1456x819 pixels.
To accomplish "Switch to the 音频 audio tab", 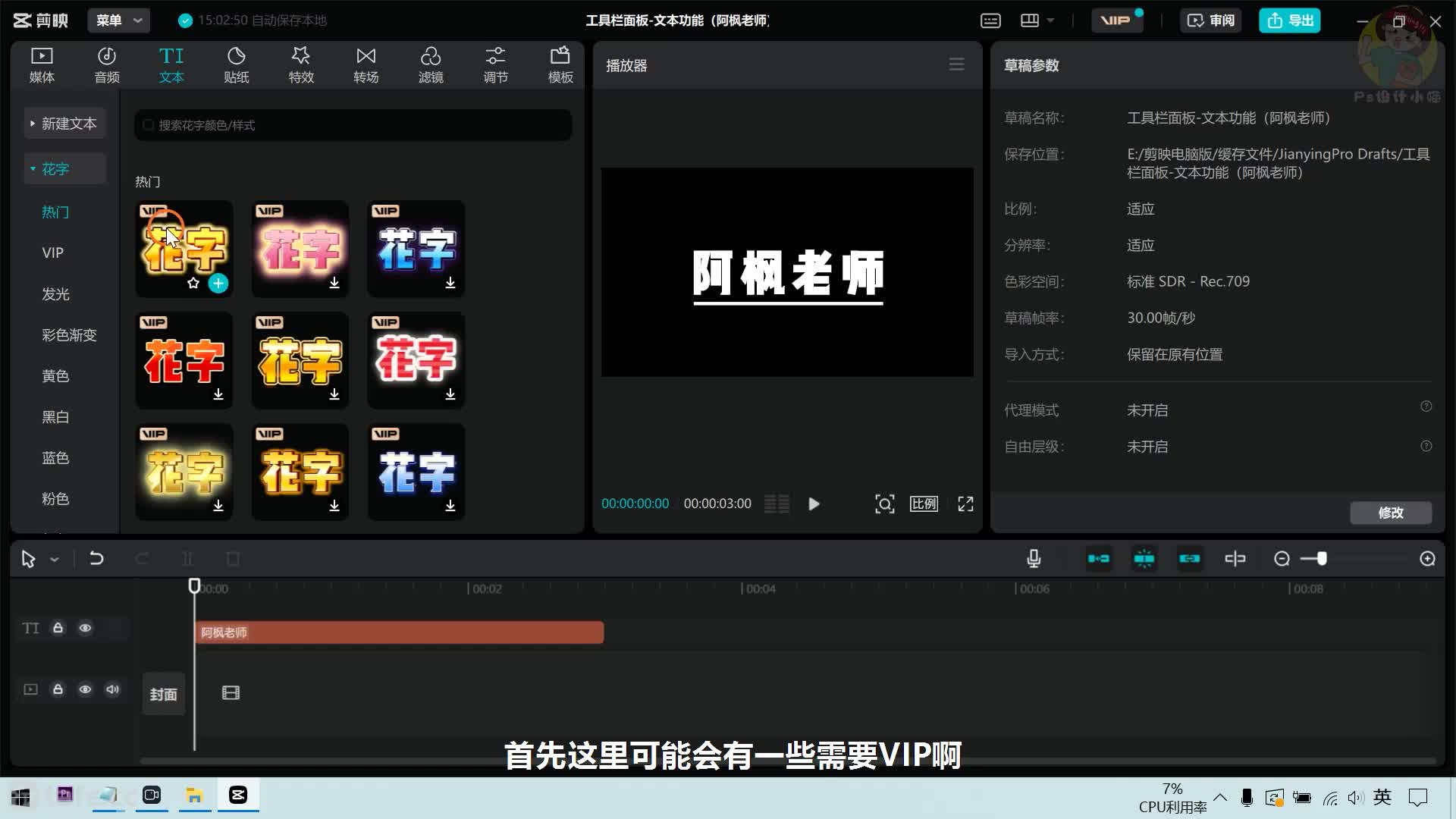I will tap(107, 65).
